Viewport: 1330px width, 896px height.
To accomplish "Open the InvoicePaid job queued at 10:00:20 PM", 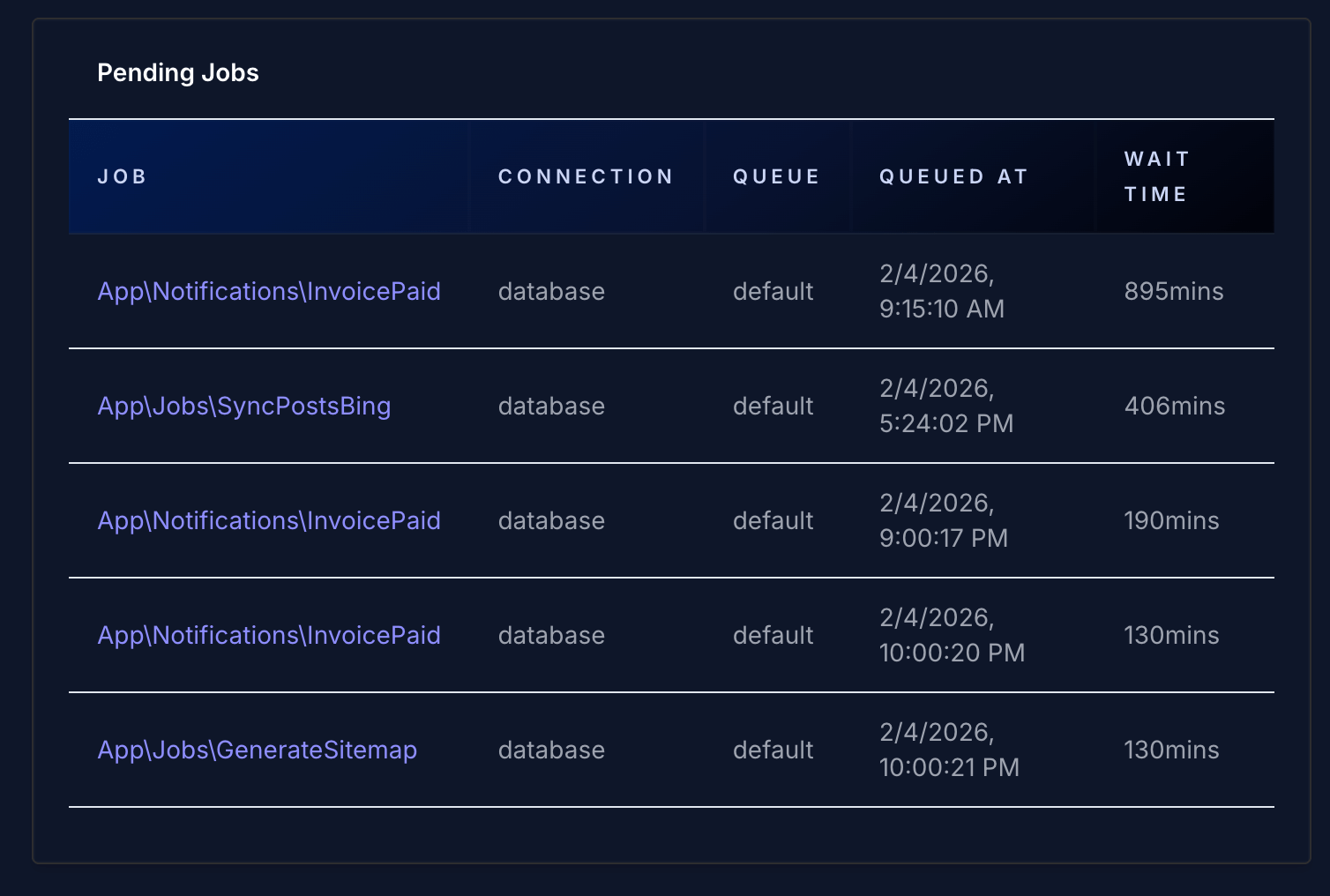I will 268,635.
